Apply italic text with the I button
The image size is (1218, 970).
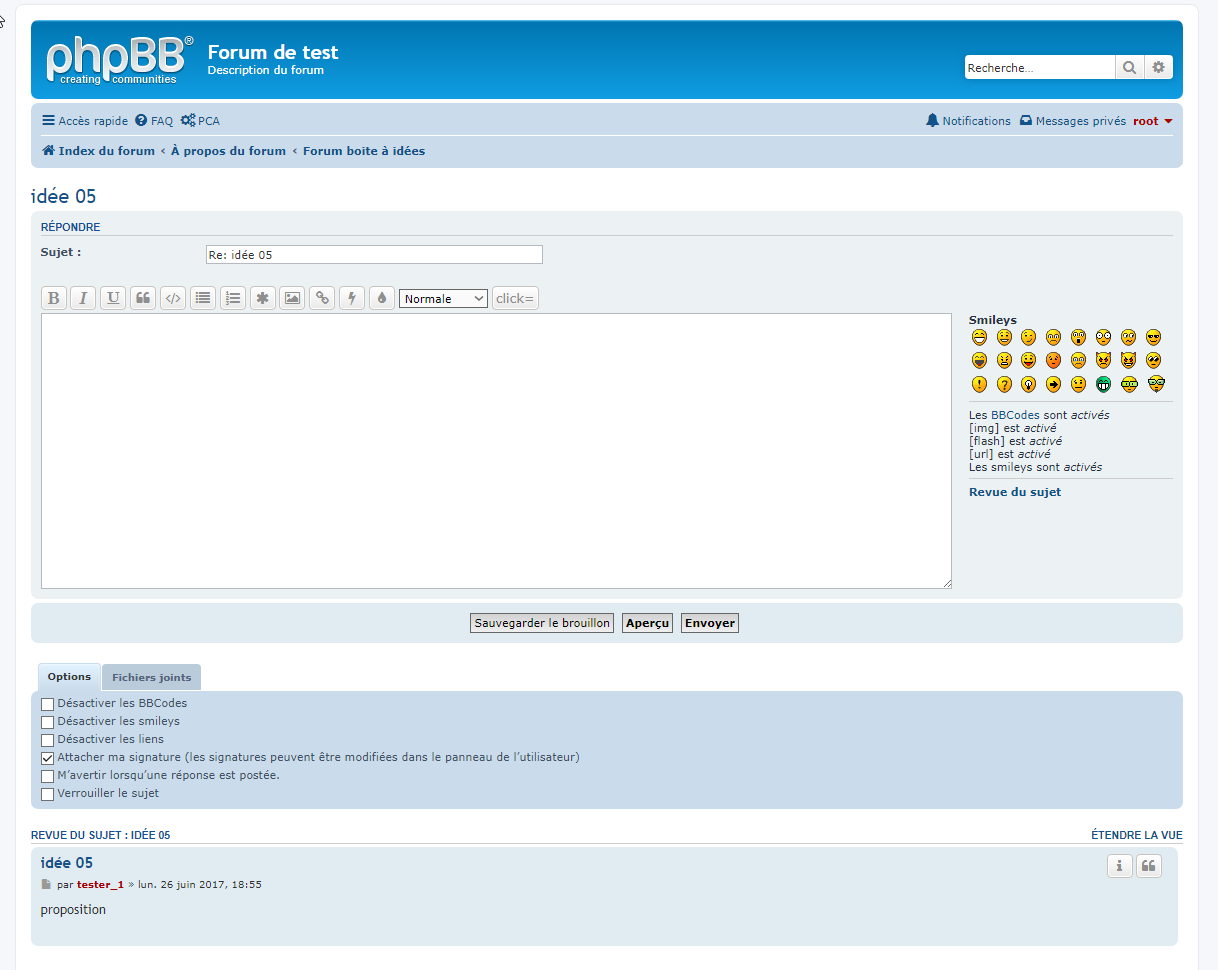(84, 298)
